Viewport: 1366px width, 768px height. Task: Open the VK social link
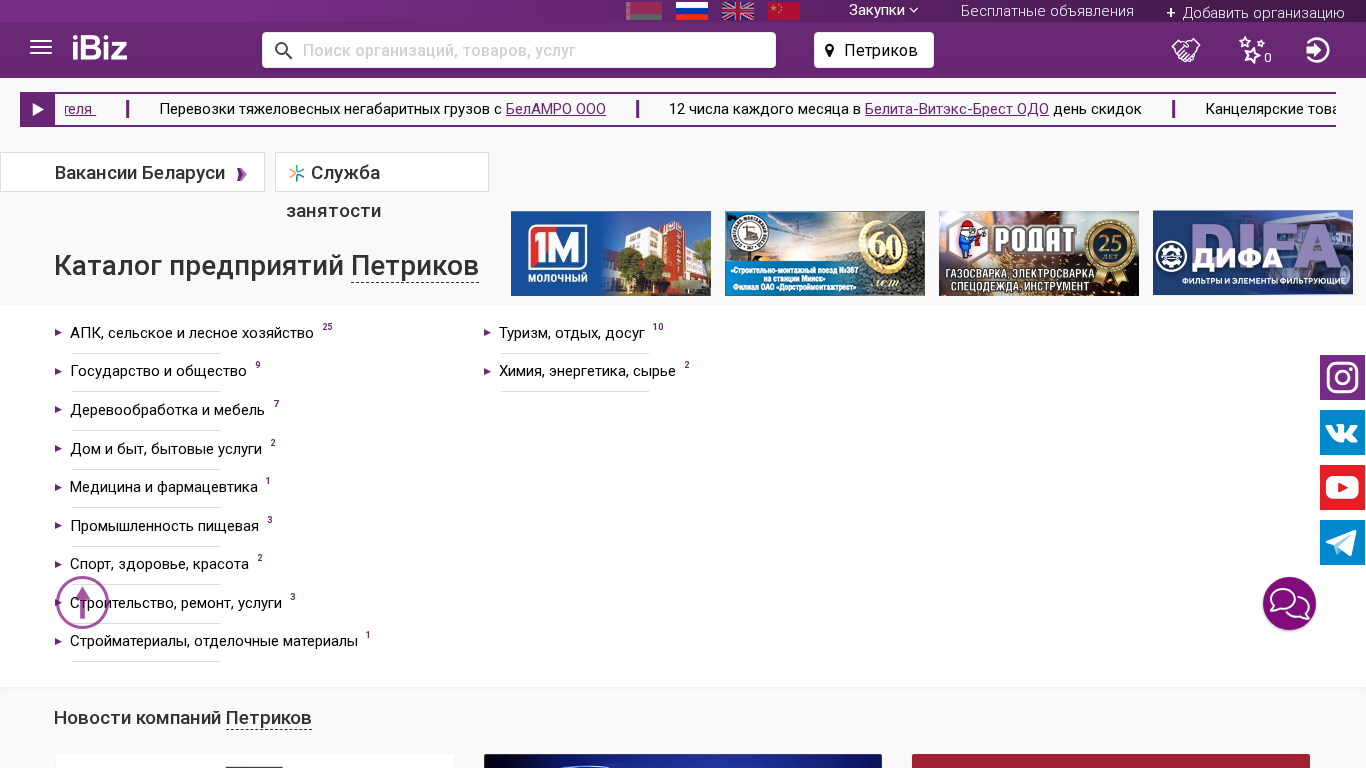click(1342, 433)
